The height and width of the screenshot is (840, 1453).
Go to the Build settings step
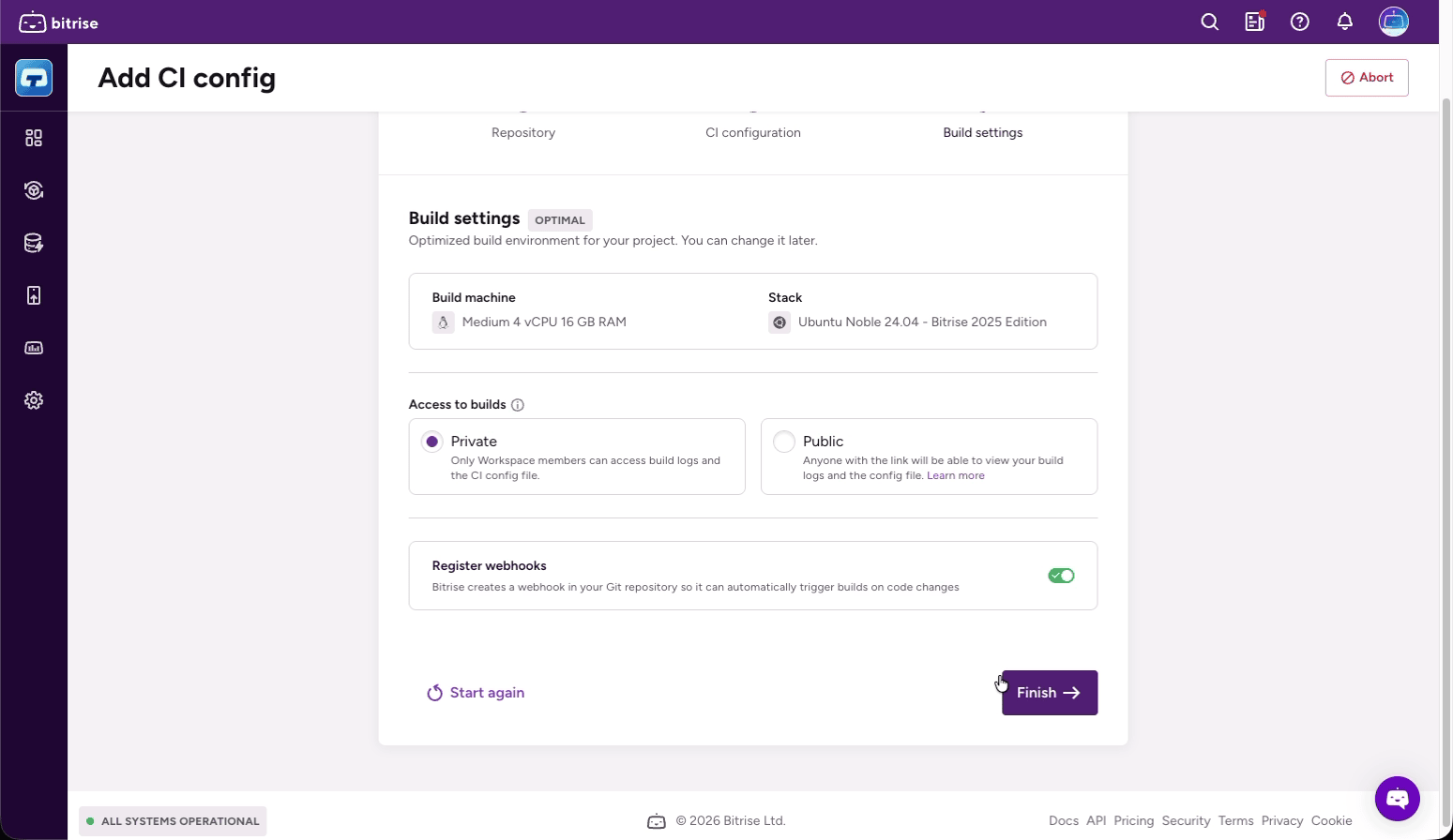pos(983,132)
